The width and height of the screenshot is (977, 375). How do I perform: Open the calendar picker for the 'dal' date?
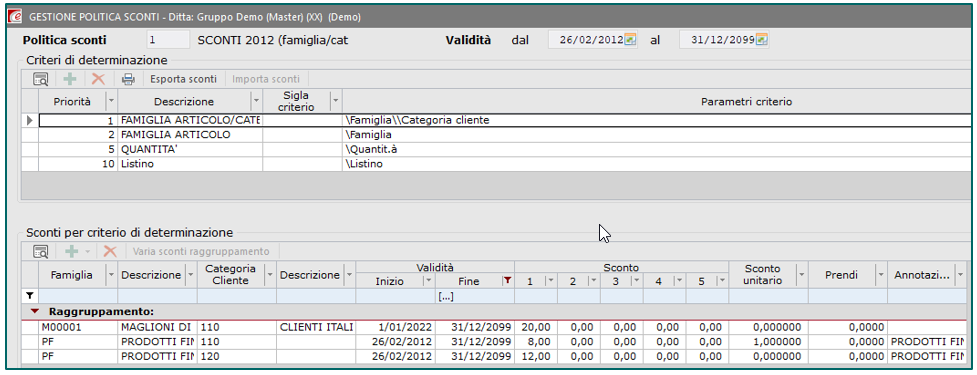point(631,40)
